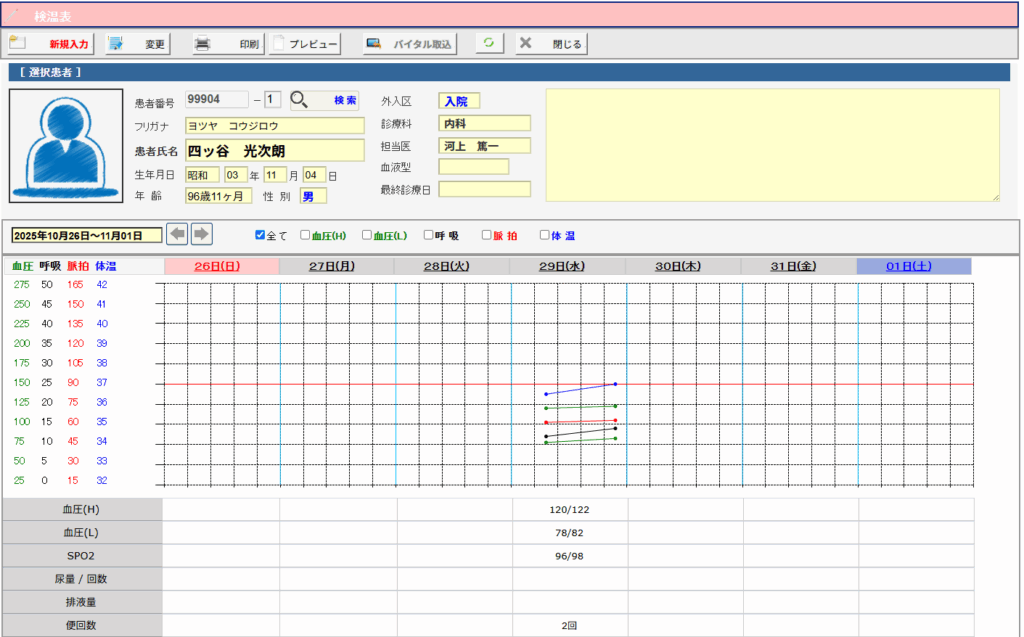Enable the 血圧(L) checkbox
The image size is (1024, 637).
[x=367, y=236]
